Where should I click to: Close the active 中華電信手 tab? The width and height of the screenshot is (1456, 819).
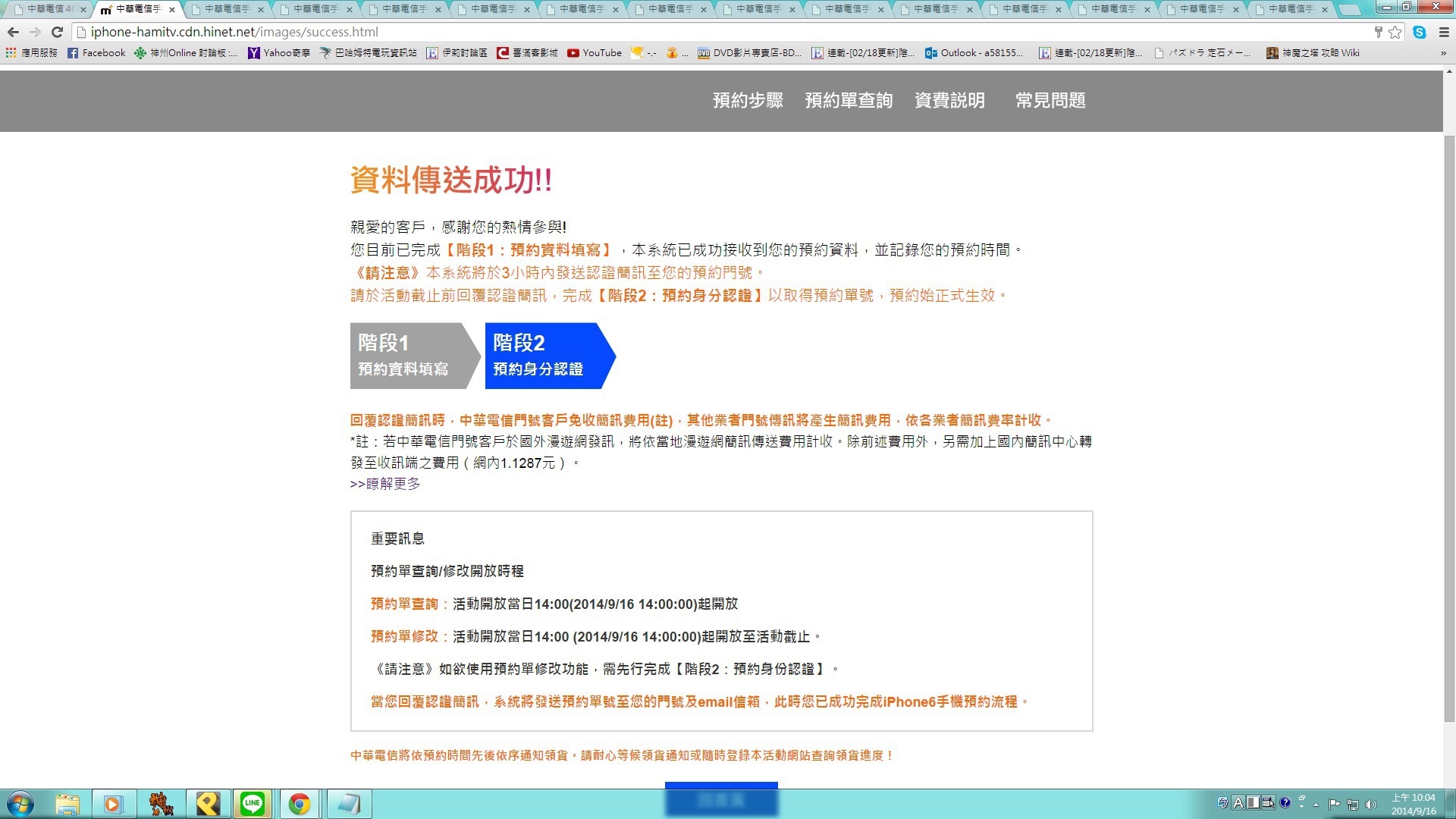pyautogui.click(x=172, y=10)
